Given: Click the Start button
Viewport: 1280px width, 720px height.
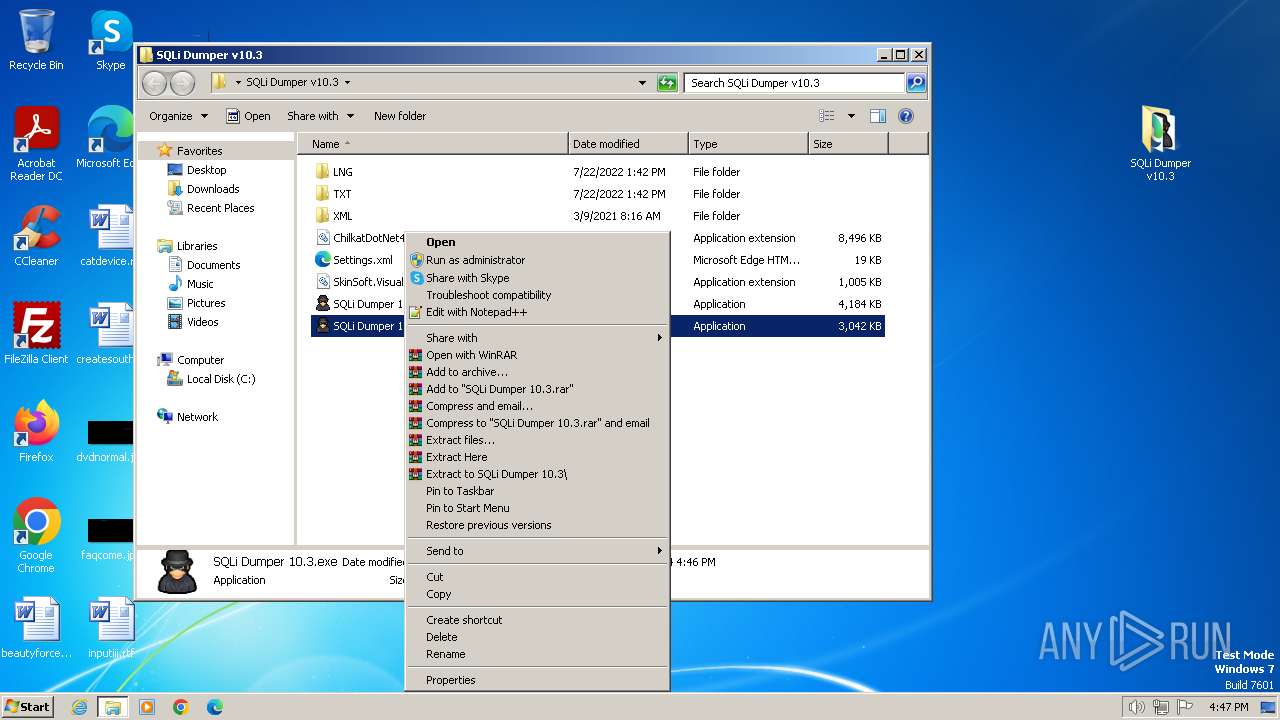Looking at the screenshot, I should click(27, 707).
